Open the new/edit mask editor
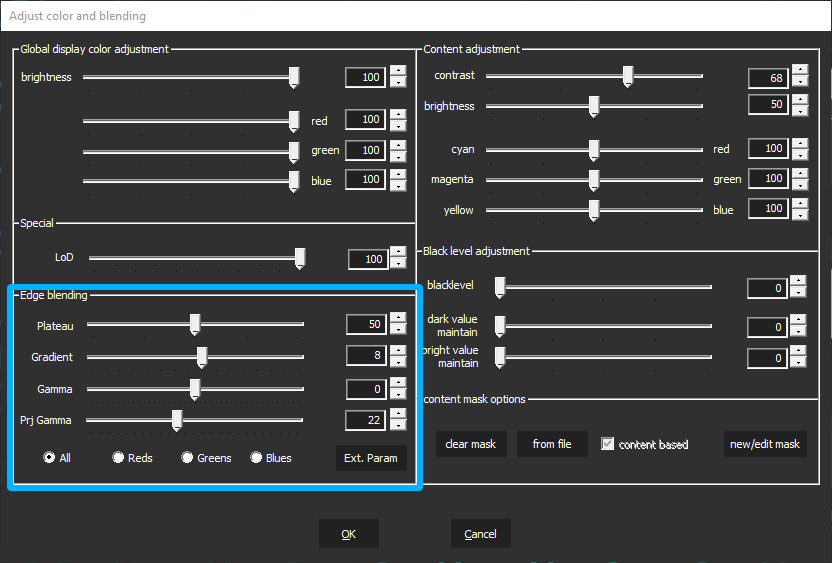 point(765,444)
